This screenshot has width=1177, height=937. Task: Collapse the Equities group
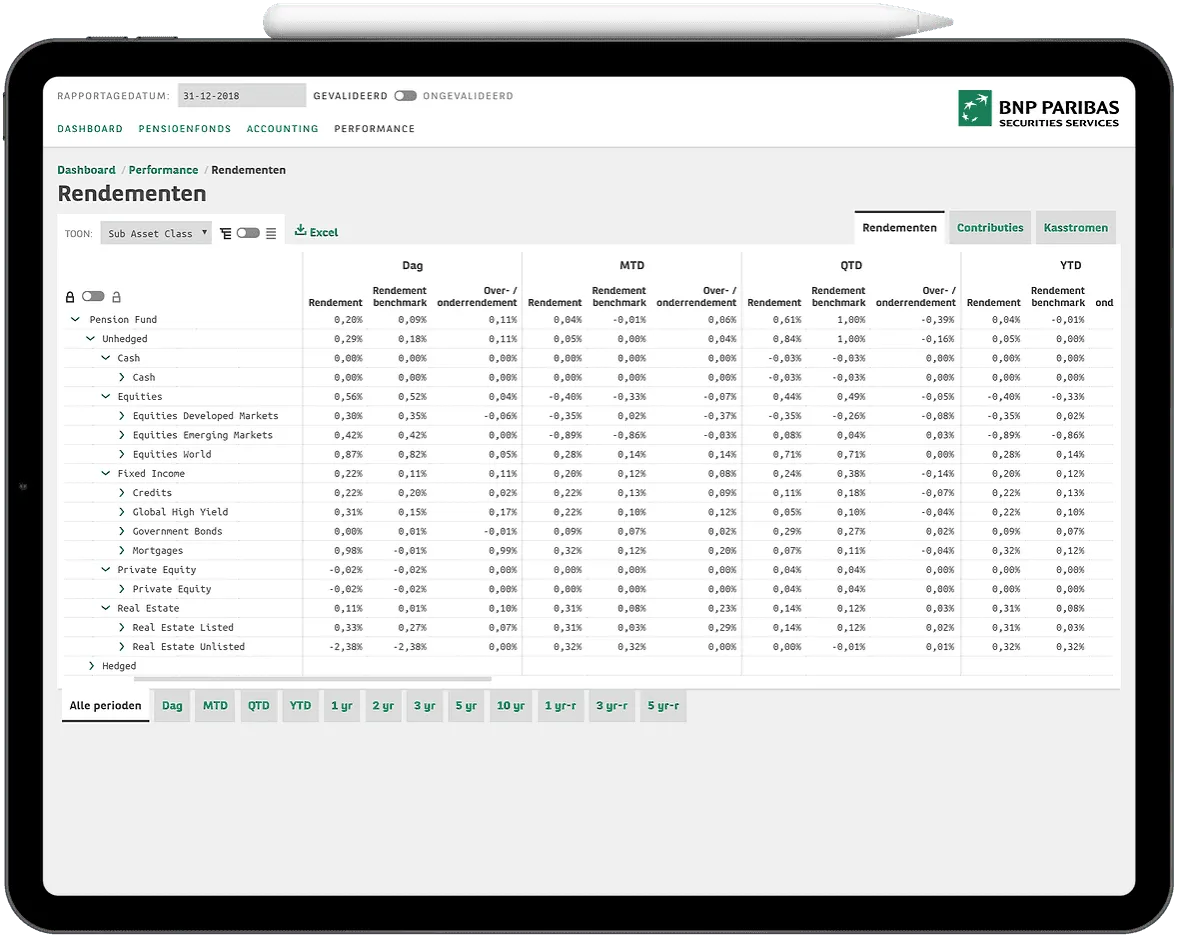coord(107,397)
